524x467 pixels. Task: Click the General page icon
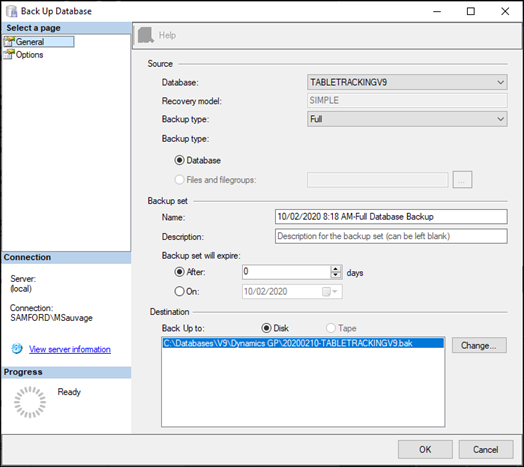pyautogui.click(x=9, y=42)
